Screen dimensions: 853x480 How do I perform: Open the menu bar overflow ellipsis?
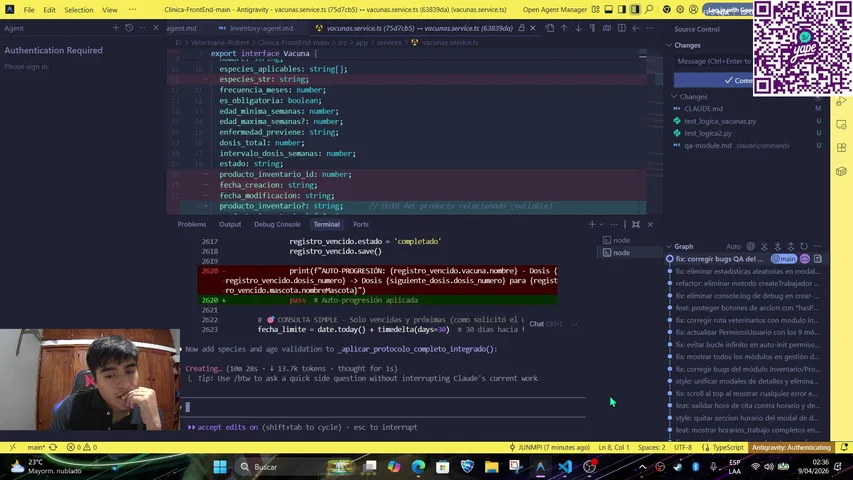point(133,10)
